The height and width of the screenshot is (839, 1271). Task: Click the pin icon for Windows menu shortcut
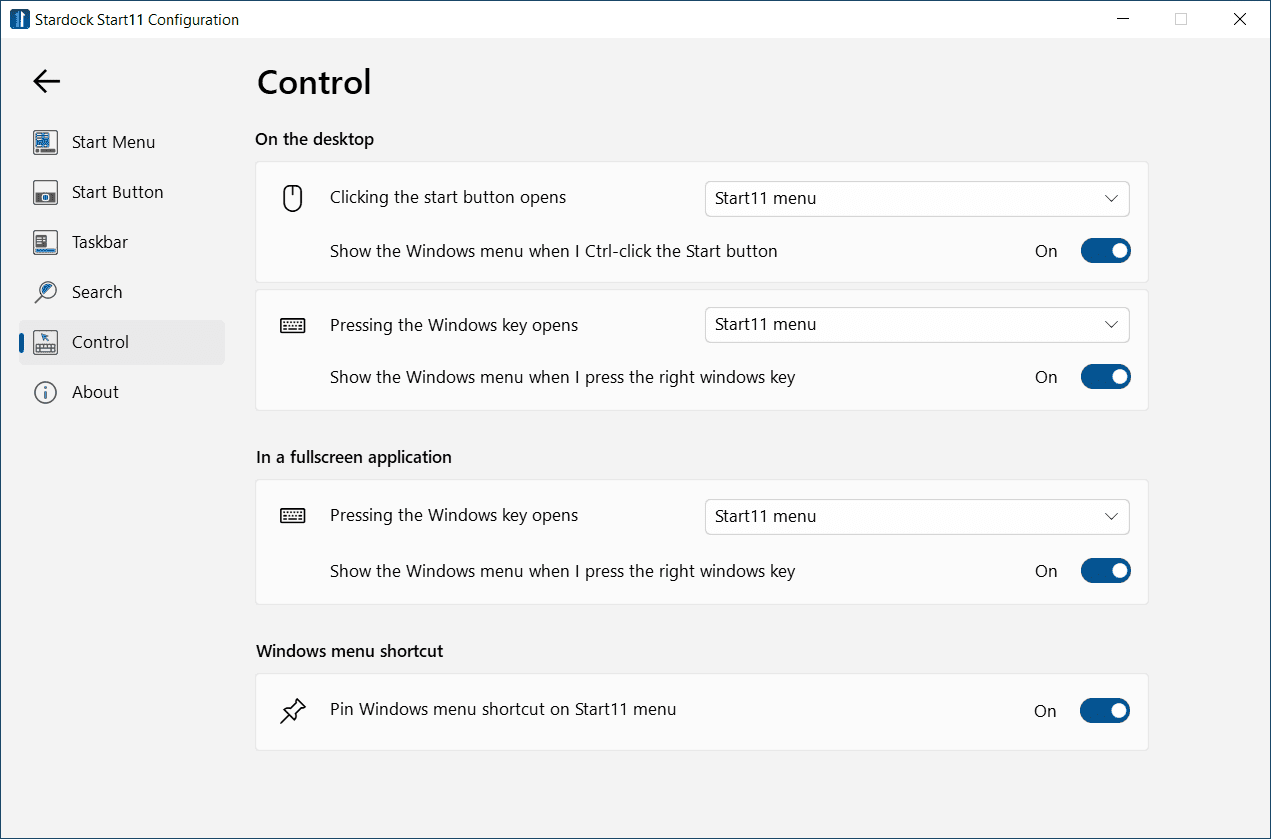pos(292,711)
